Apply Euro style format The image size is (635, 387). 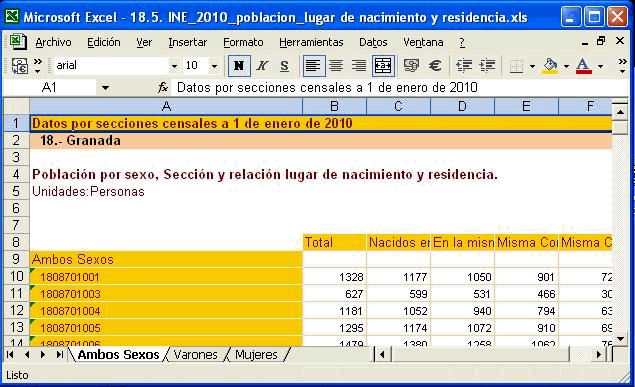[435, 66]
